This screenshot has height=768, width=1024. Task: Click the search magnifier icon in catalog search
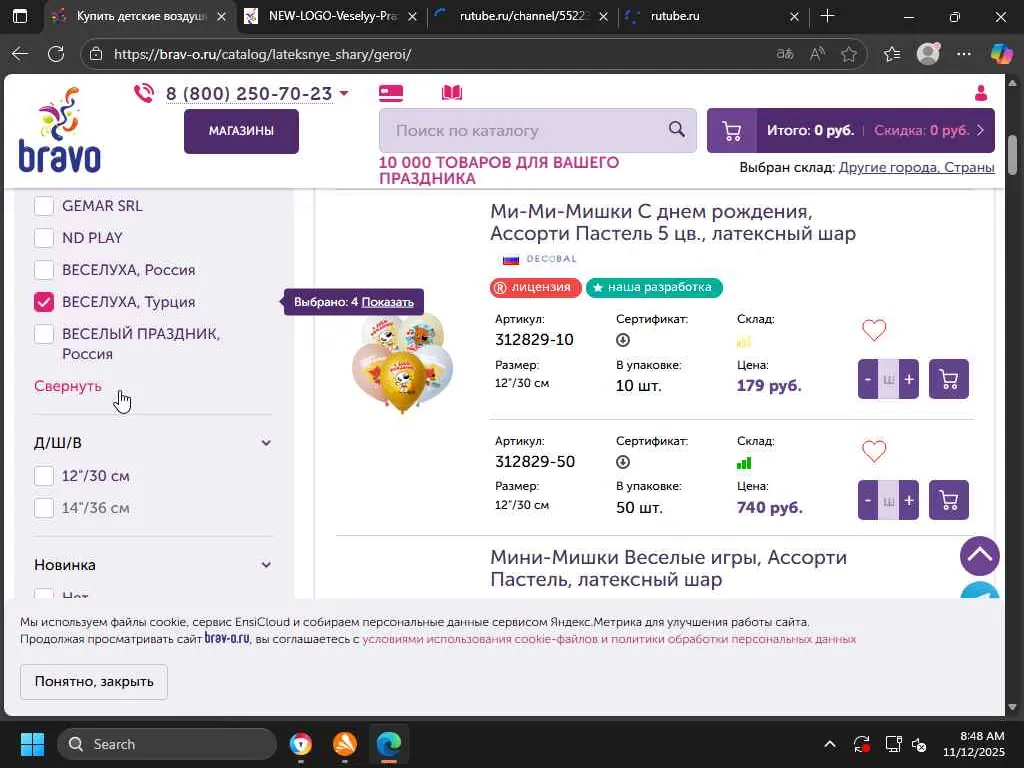(677, 129)
